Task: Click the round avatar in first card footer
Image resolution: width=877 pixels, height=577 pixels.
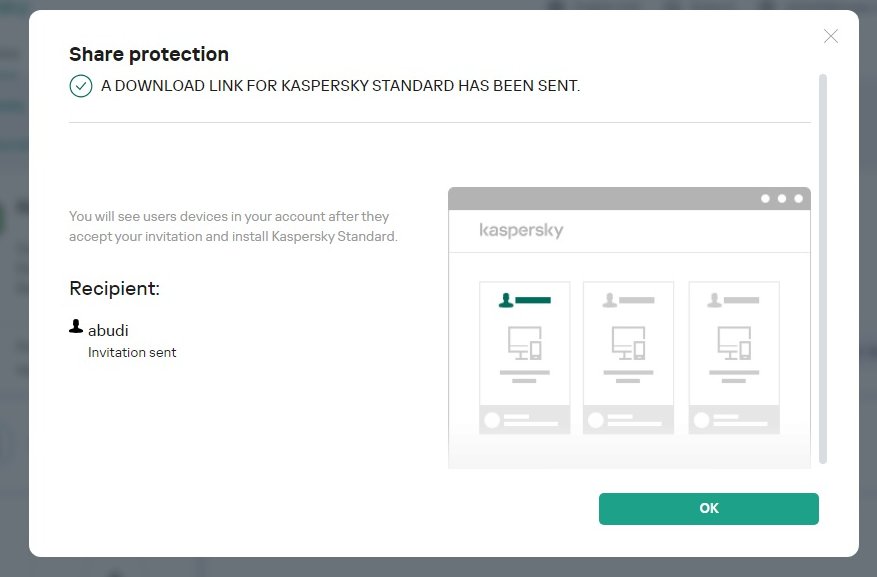Action: 492,420
